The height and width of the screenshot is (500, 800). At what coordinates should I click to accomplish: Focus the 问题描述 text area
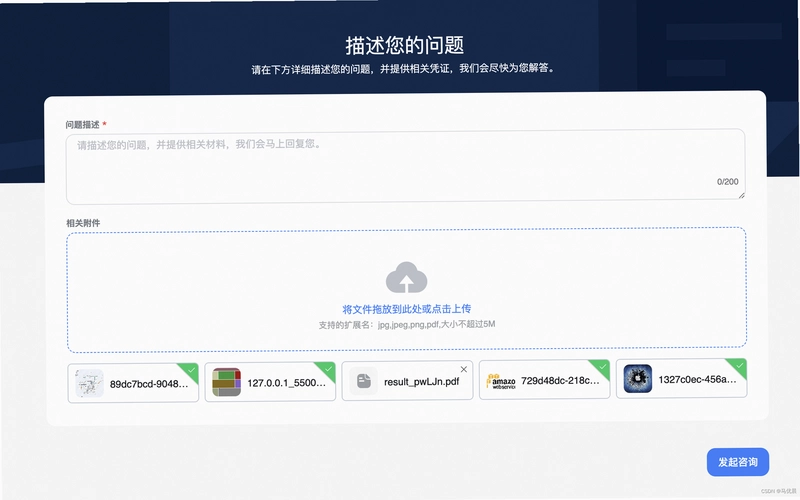click(406, 167)
